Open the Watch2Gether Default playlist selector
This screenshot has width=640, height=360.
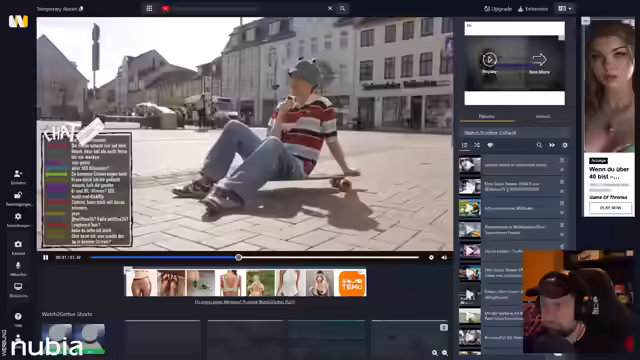pos(515,133)
